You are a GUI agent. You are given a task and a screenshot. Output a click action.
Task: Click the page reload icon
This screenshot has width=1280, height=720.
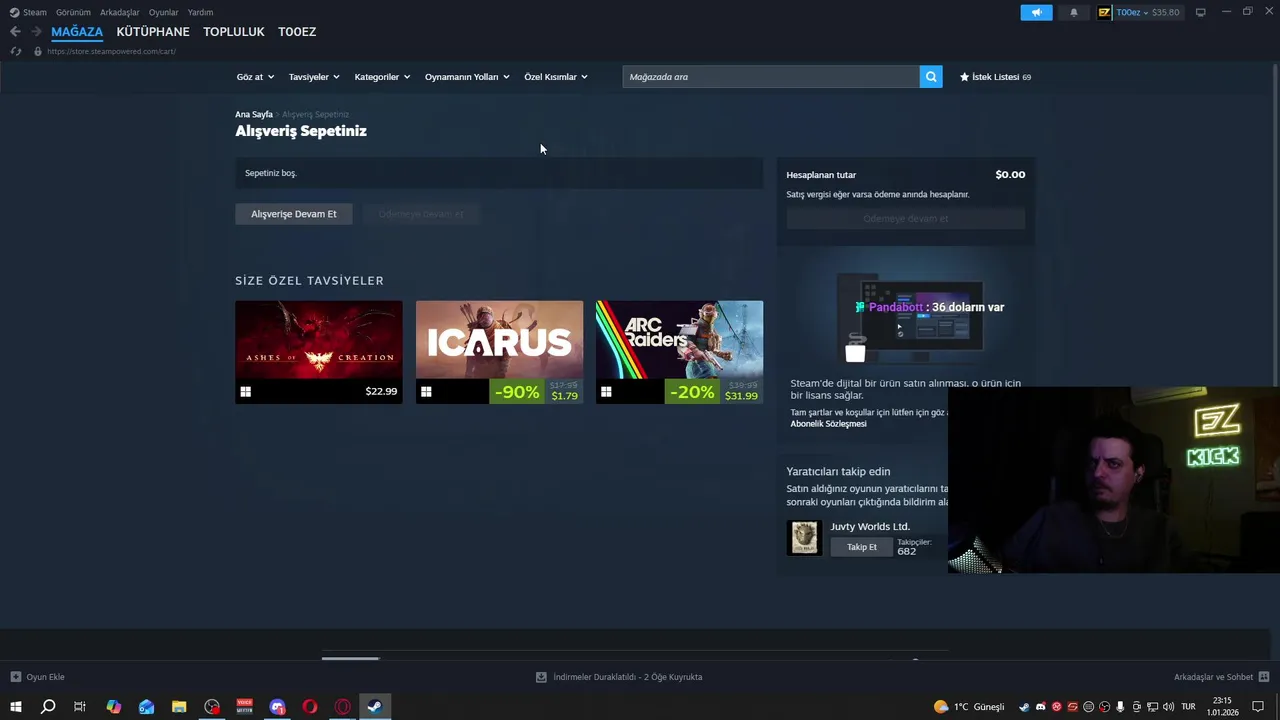click(x=15, y=51)
